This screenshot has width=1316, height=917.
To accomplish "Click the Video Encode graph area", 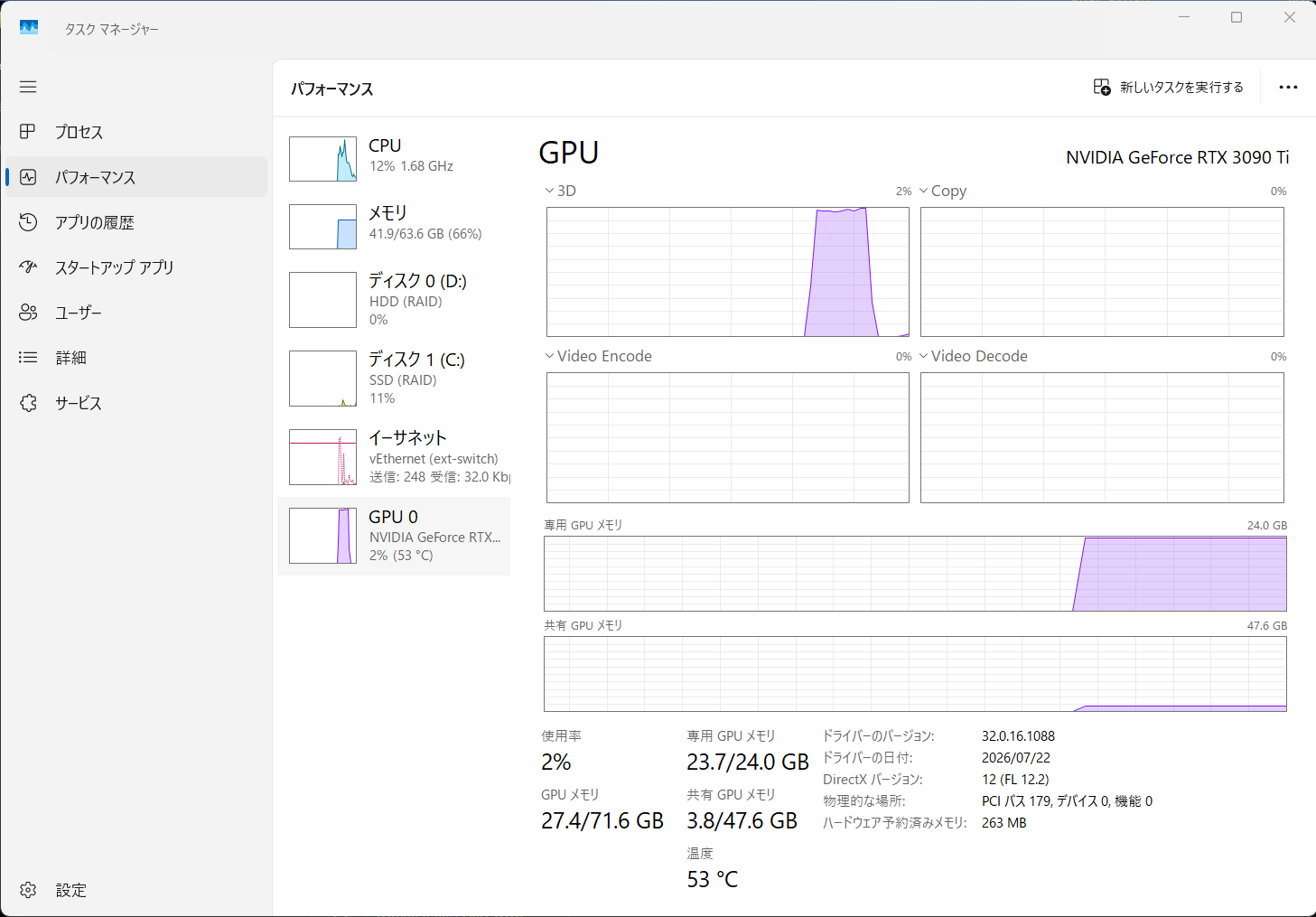I will pyautogui.click(x=728, y=437).
